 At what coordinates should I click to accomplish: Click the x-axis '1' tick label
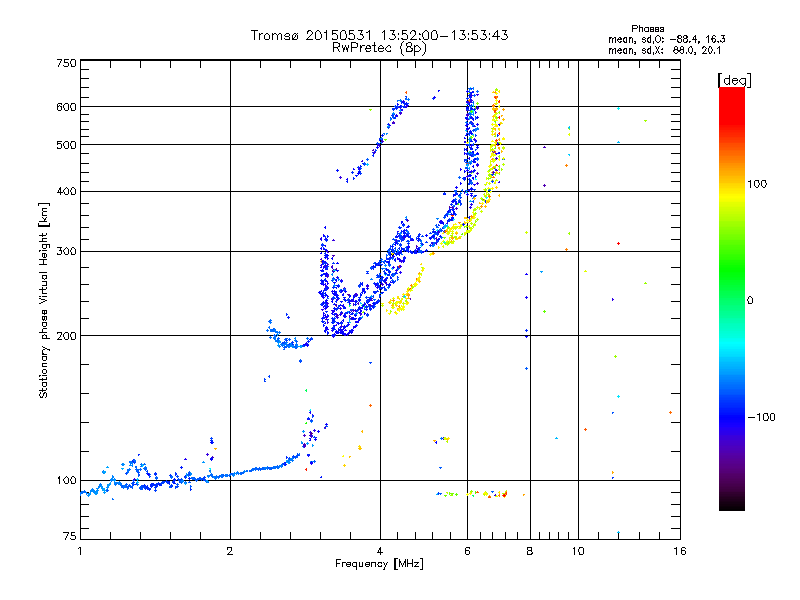[x=80, y=551]
